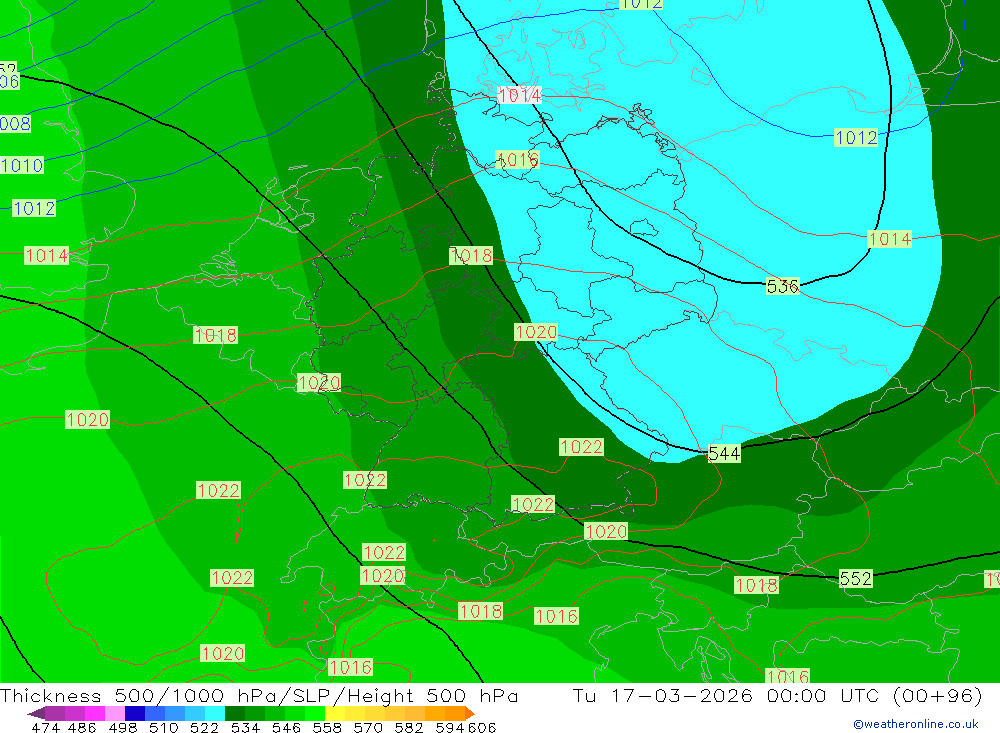This screenshot has height=733, width=1000.
Task: Click the legend value 606
Action: pyautogui.click(x=481, y=727)
